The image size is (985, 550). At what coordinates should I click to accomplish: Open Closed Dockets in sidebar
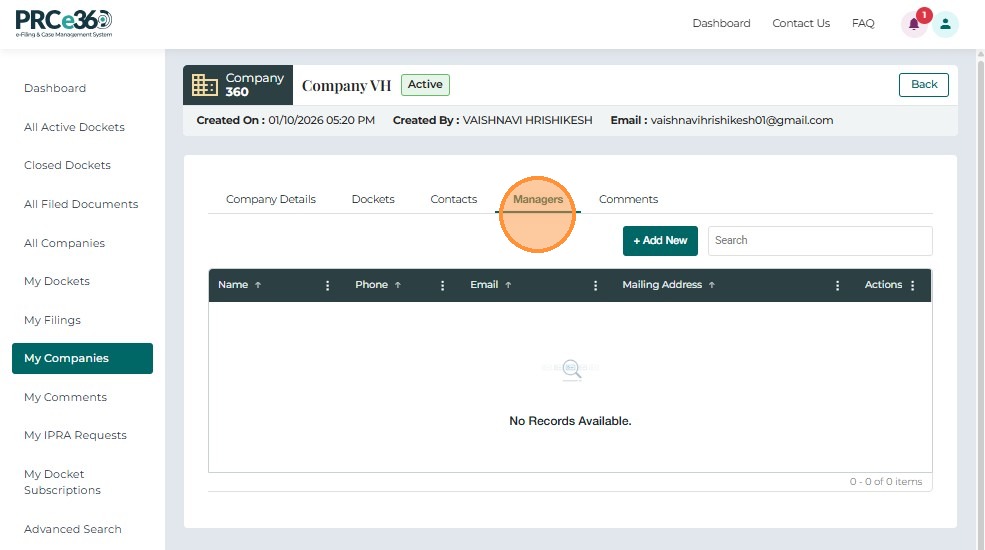tap(67, 165)
